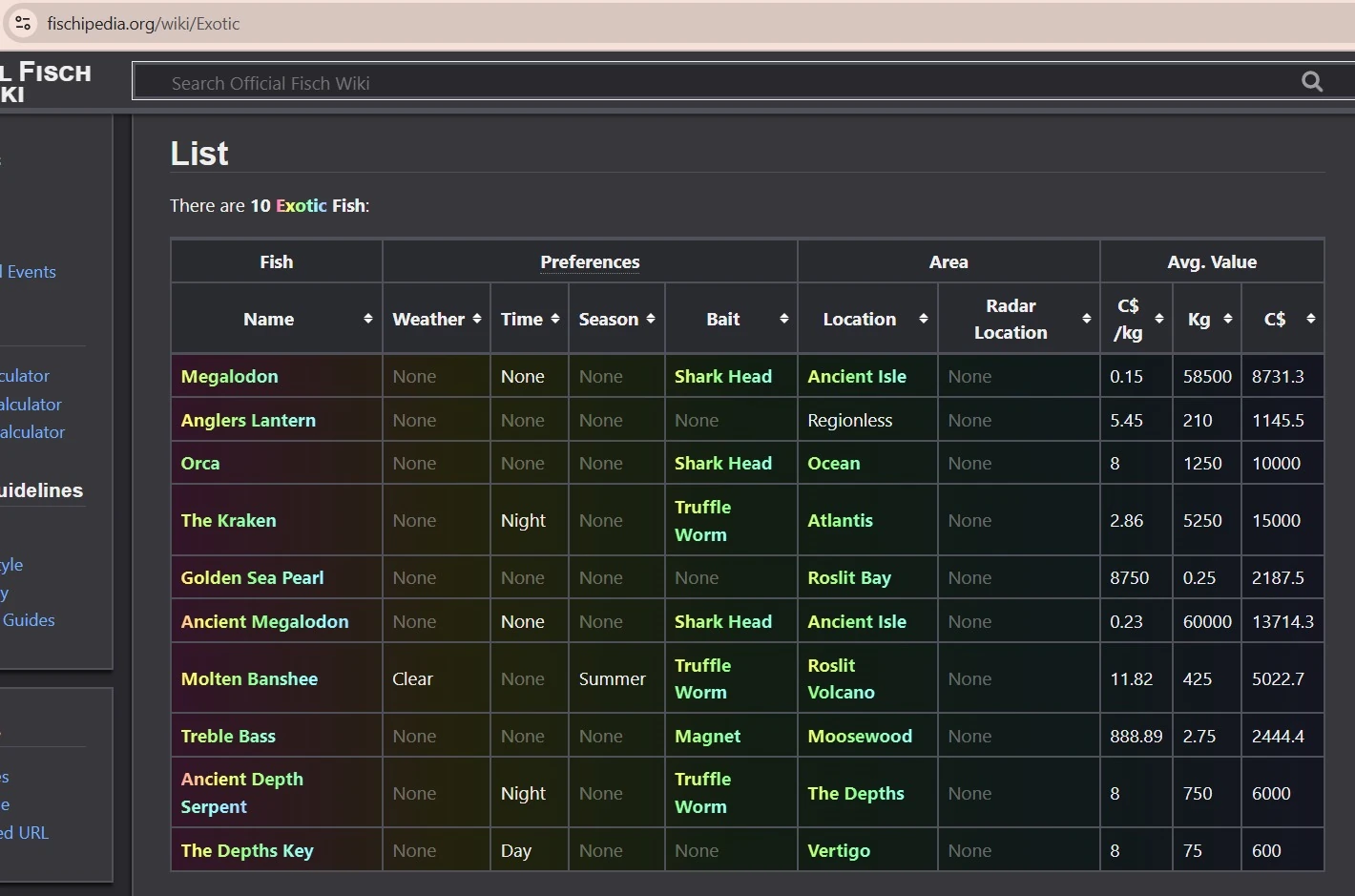Viewport: 1355px width, 896px height.
Task: Open The Kraken fish page
Action: tap(228, 520)
